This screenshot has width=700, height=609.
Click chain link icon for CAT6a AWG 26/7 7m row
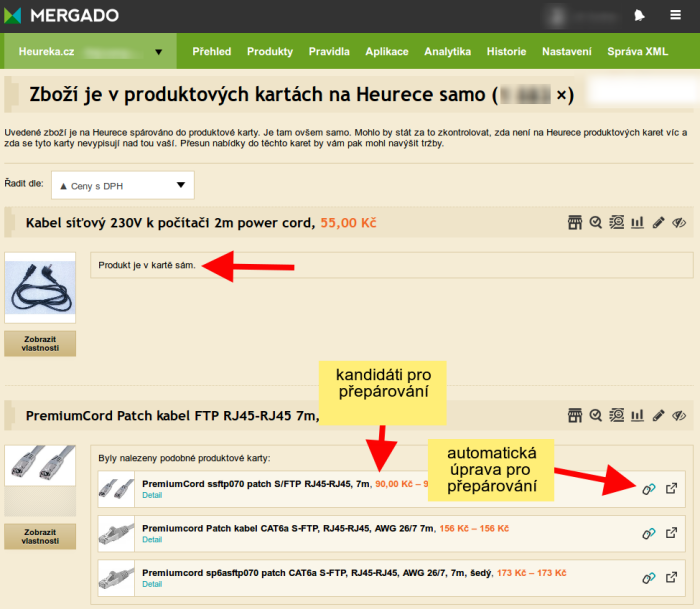tap(649, 533)
